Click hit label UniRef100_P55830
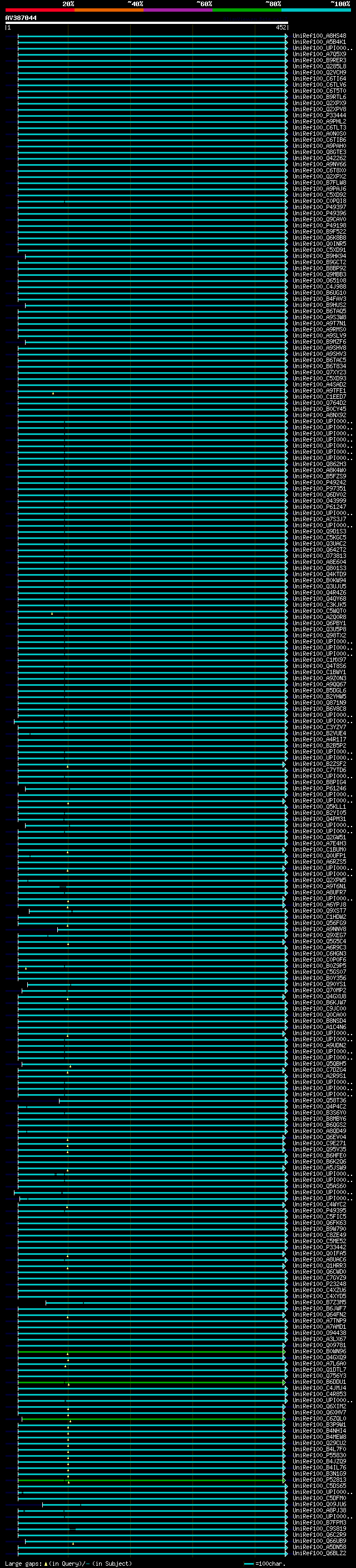Viewport: 356px width, 1568px height. pos(319,1456)
